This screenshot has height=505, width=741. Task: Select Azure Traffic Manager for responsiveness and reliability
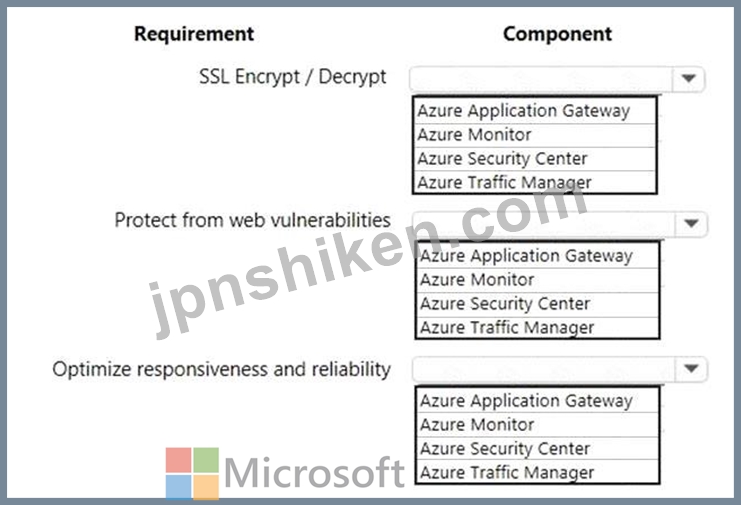coord(537,472)
